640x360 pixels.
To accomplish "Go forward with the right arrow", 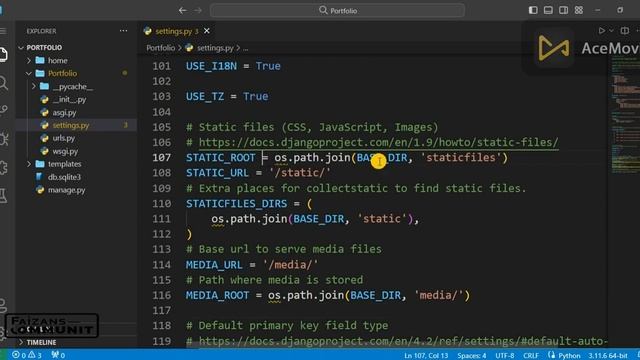I will pos(198,10).
